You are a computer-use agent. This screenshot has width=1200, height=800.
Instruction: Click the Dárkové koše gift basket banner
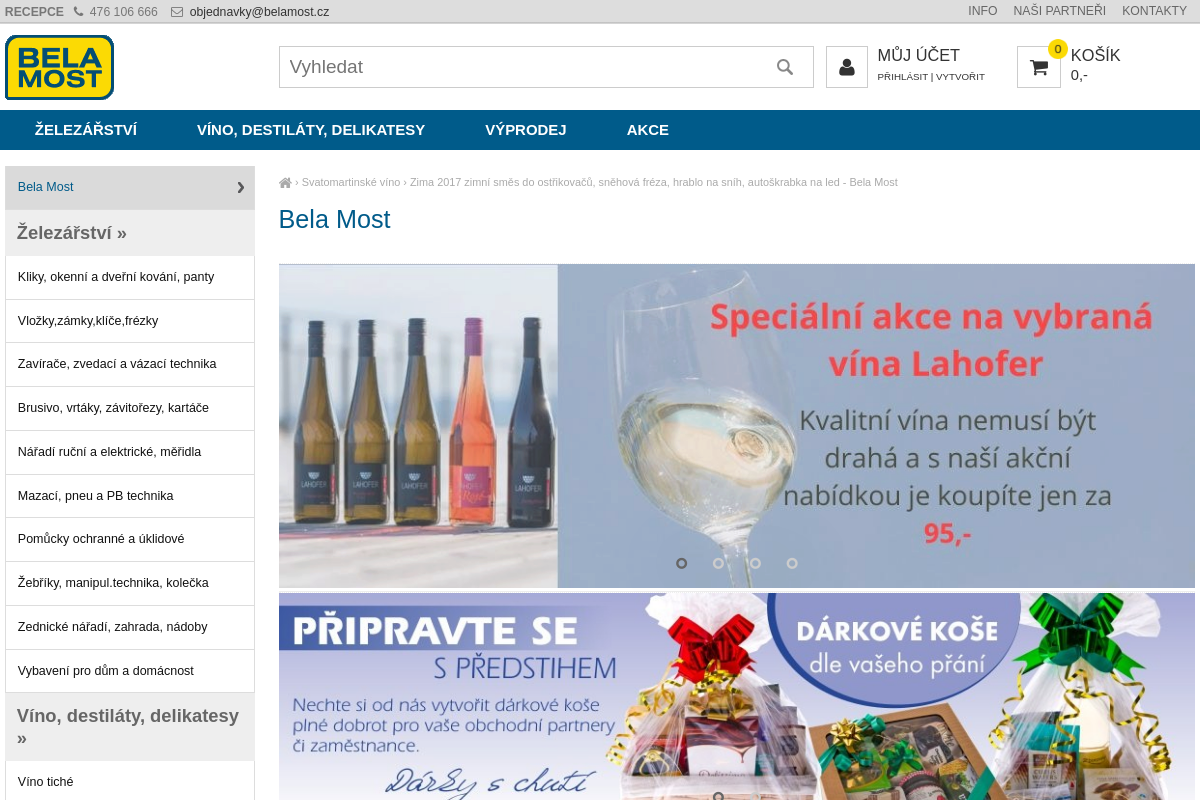pos(737,696)
